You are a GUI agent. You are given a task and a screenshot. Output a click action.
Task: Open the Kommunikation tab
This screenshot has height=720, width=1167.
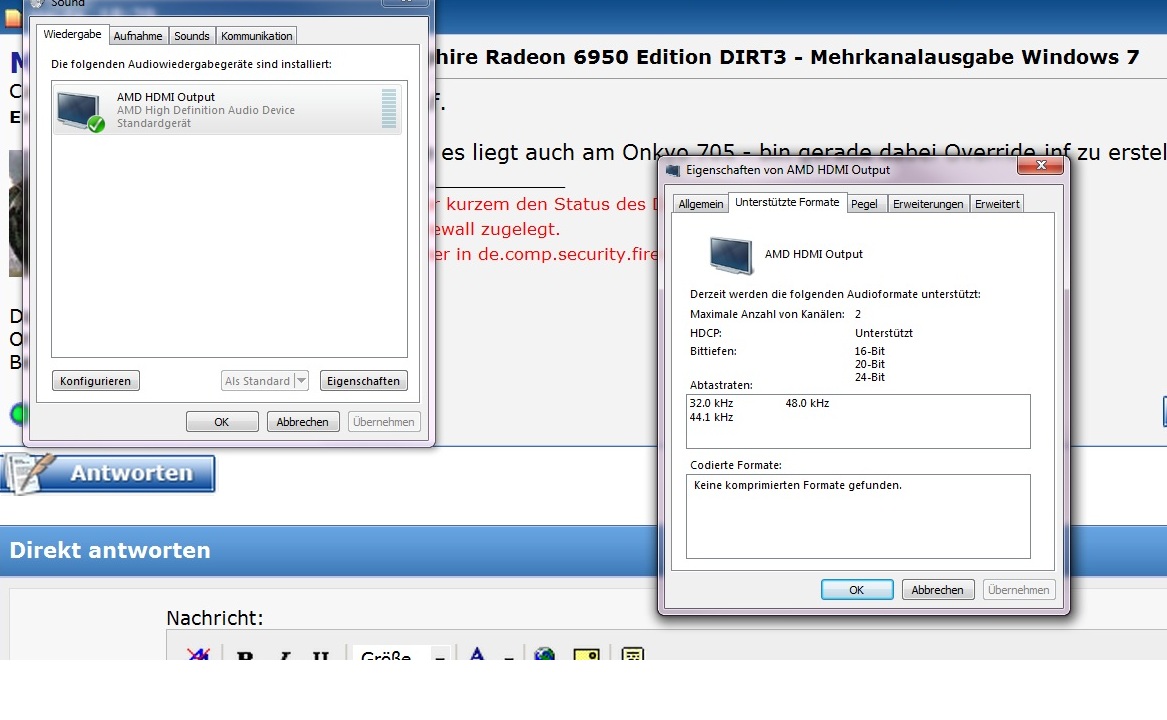pyautogui.click(x=257, y=36)
